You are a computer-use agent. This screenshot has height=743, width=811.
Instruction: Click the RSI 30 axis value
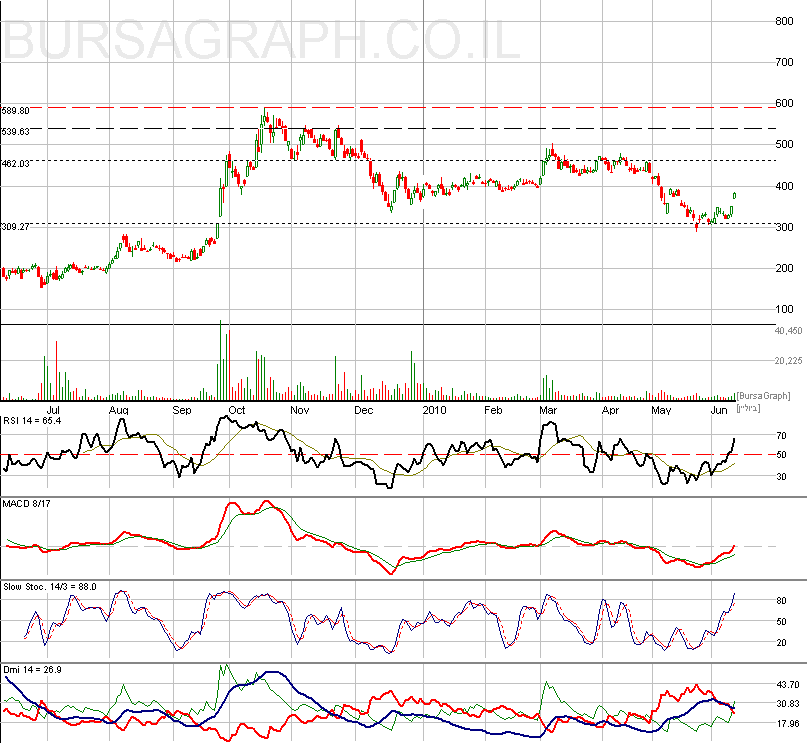pyautogui.click(x=782, y=477)
